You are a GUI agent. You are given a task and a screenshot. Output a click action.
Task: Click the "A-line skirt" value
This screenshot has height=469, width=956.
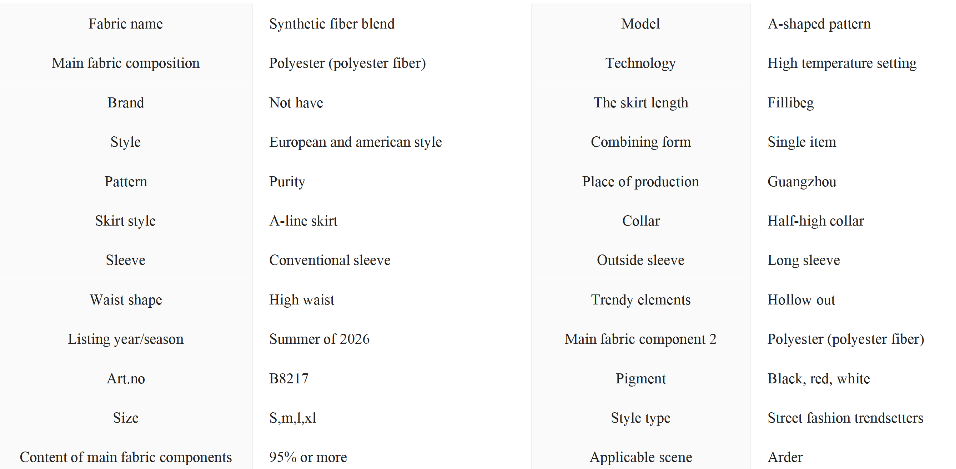(x=303, y=221)
